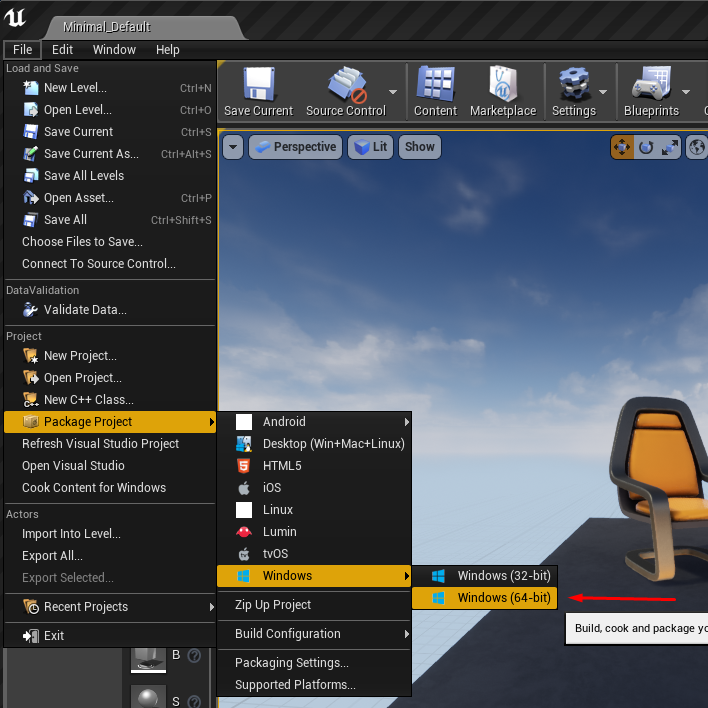Select the rotate gizmo mode icon
The width and height of the screenshot is (708, 708).
click(x=646, y=147)
